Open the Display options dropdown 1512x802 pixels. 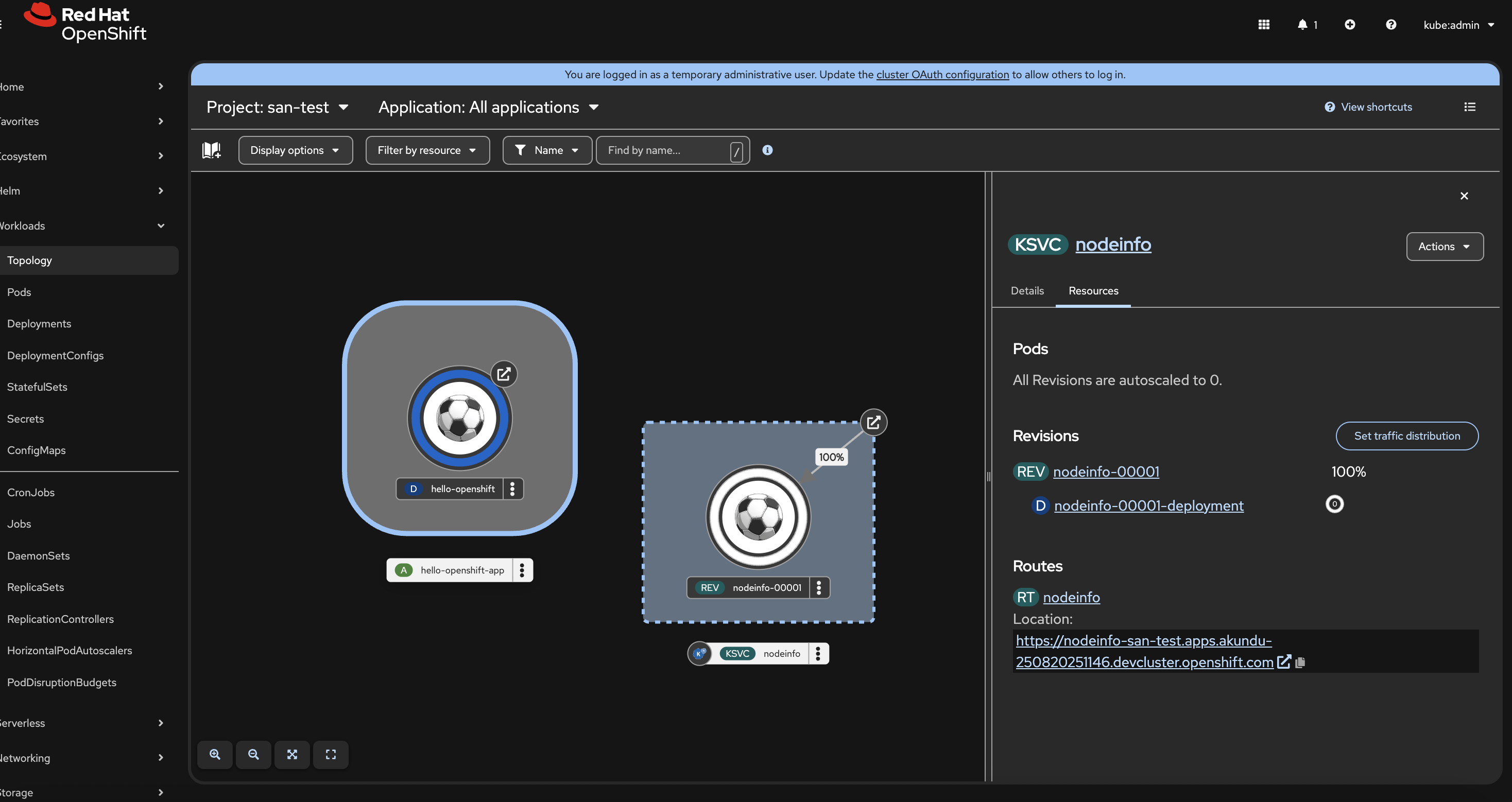[x=295, y=150]
